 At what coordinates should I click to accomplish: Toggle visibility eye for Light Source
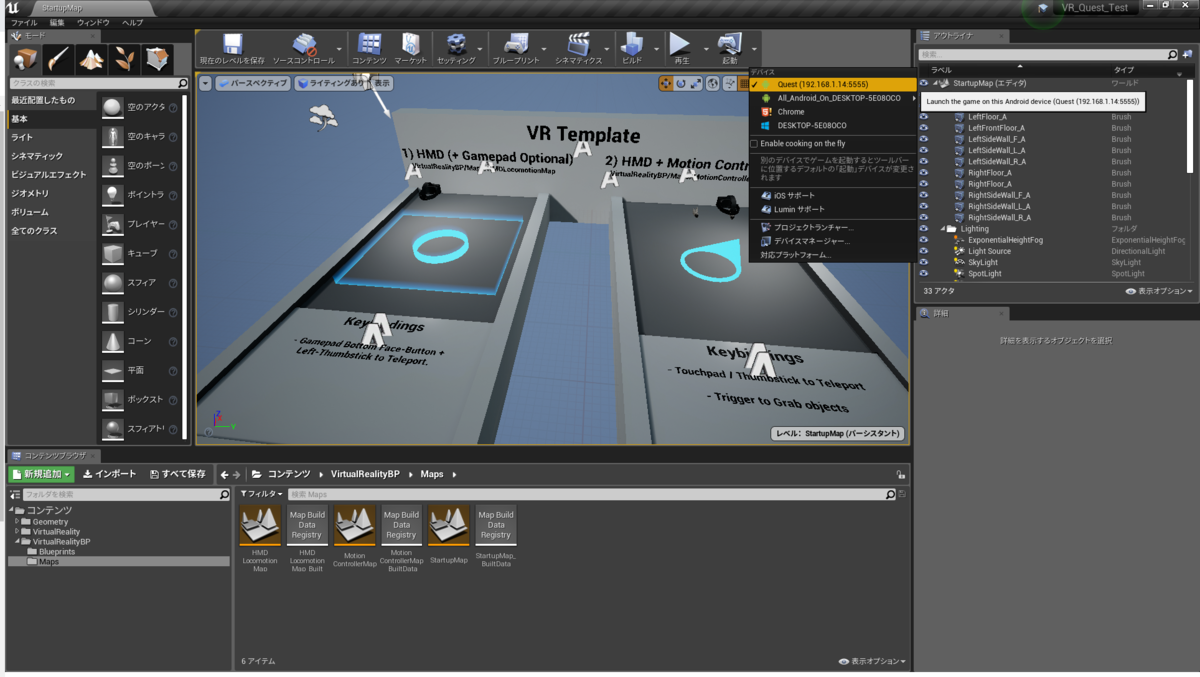pyautogui.click(x=924, y=251)
